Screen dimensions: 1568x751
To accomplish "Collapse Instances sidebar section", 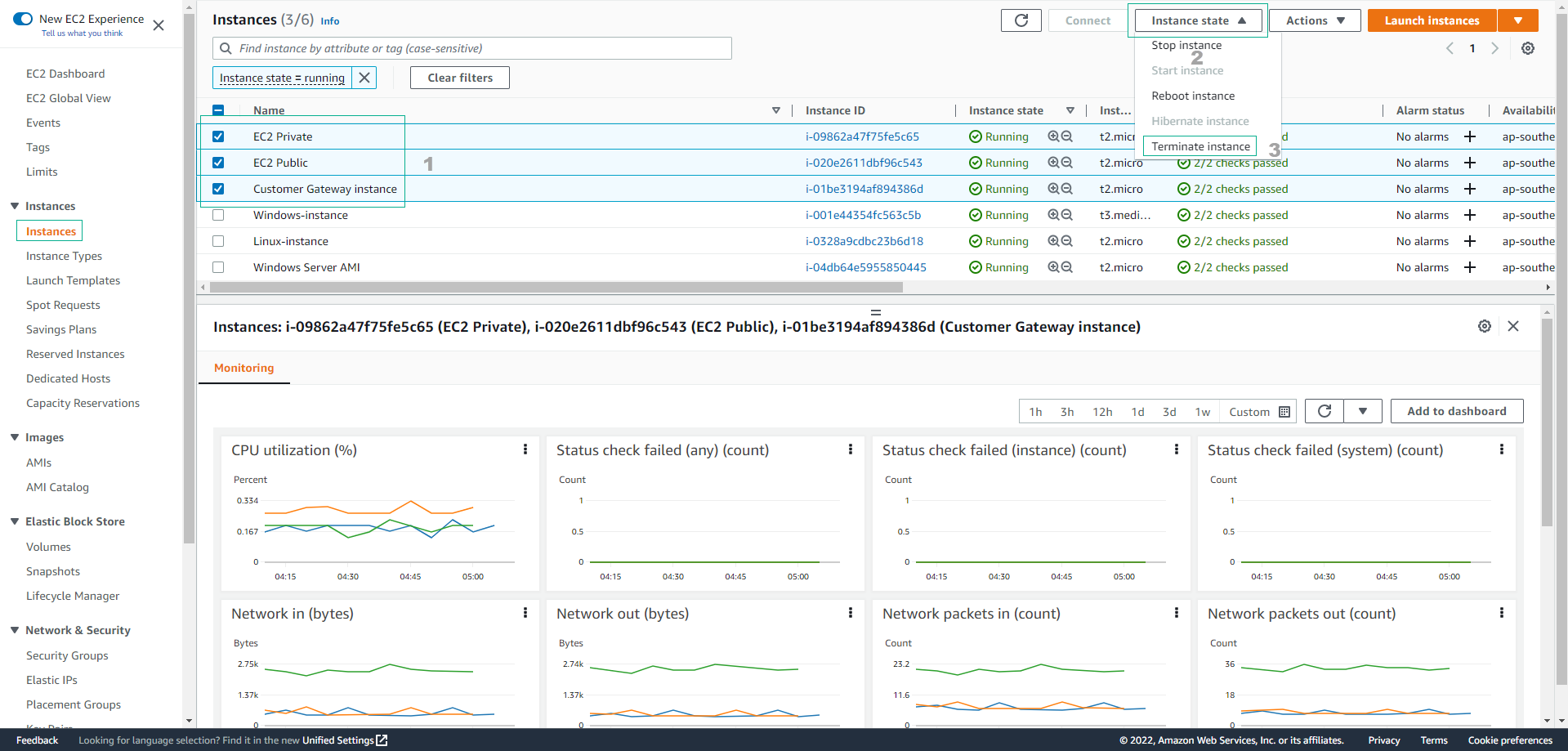I will pyautogui.click(x=15, y=206).
